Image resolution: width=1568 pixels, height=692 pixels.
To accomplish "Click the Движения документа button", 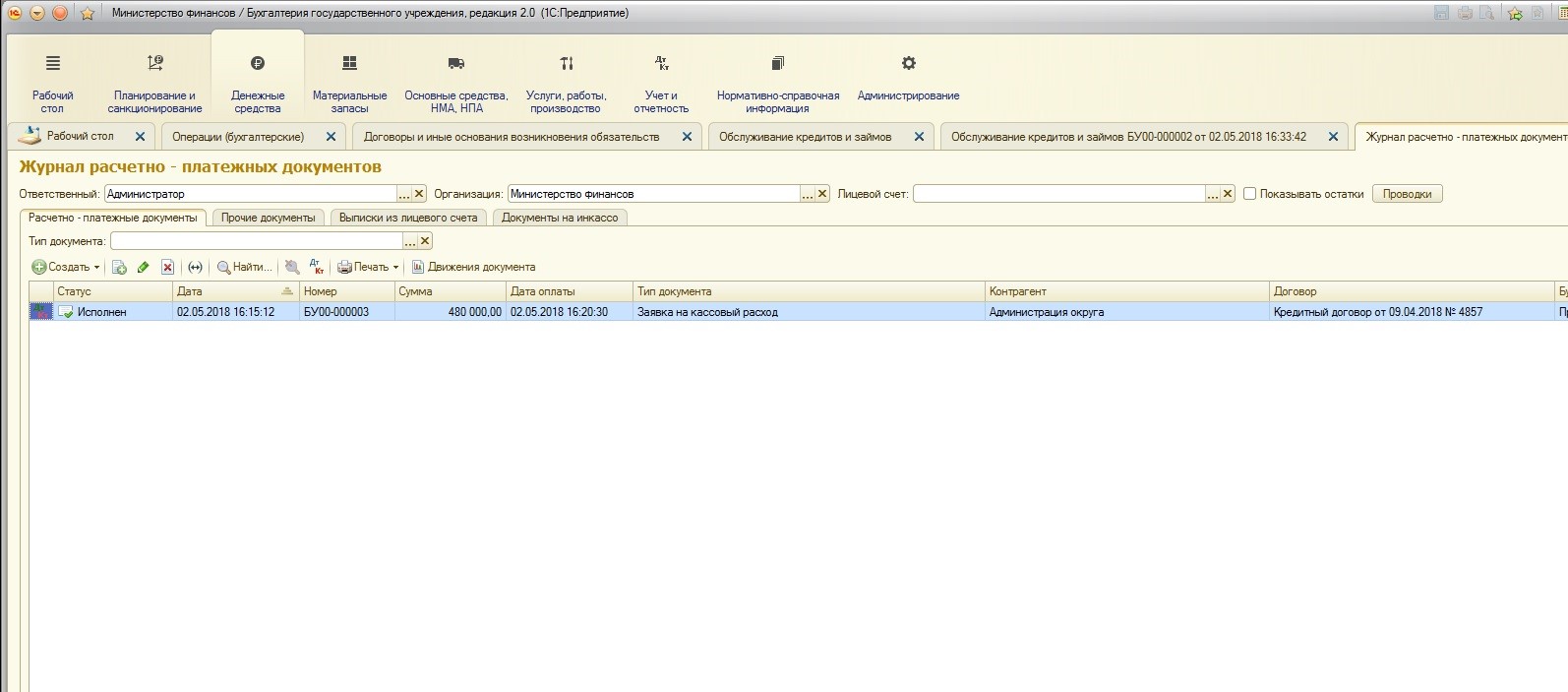I will [x=473, y=267].
